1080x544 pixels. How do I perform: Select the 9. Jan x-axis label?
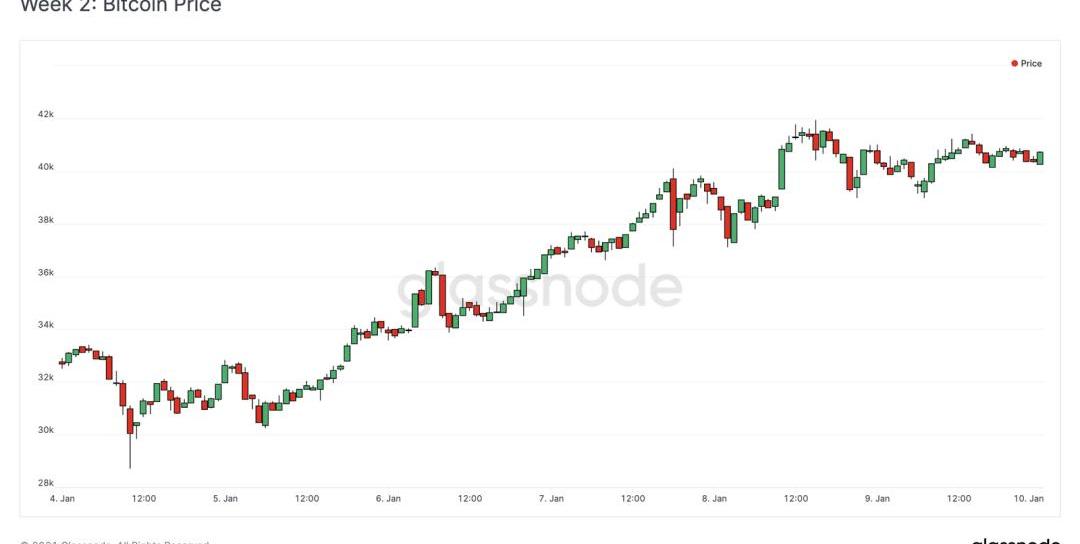click(877, 498)
